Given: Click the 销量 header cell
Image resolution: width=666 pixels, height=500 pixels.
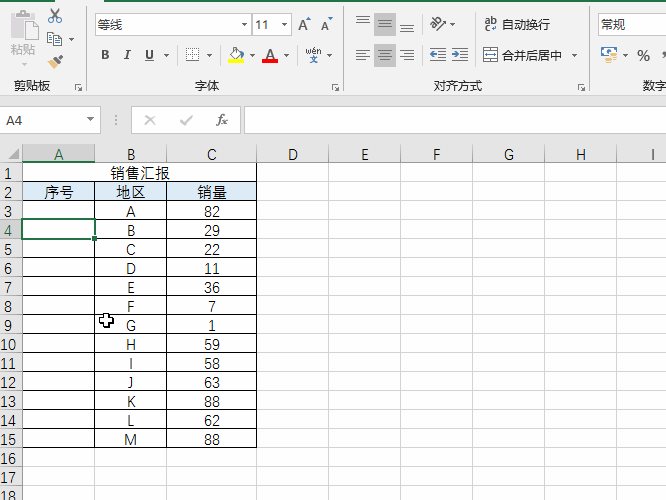Looking at the screenshot, I should click(212, 192).
